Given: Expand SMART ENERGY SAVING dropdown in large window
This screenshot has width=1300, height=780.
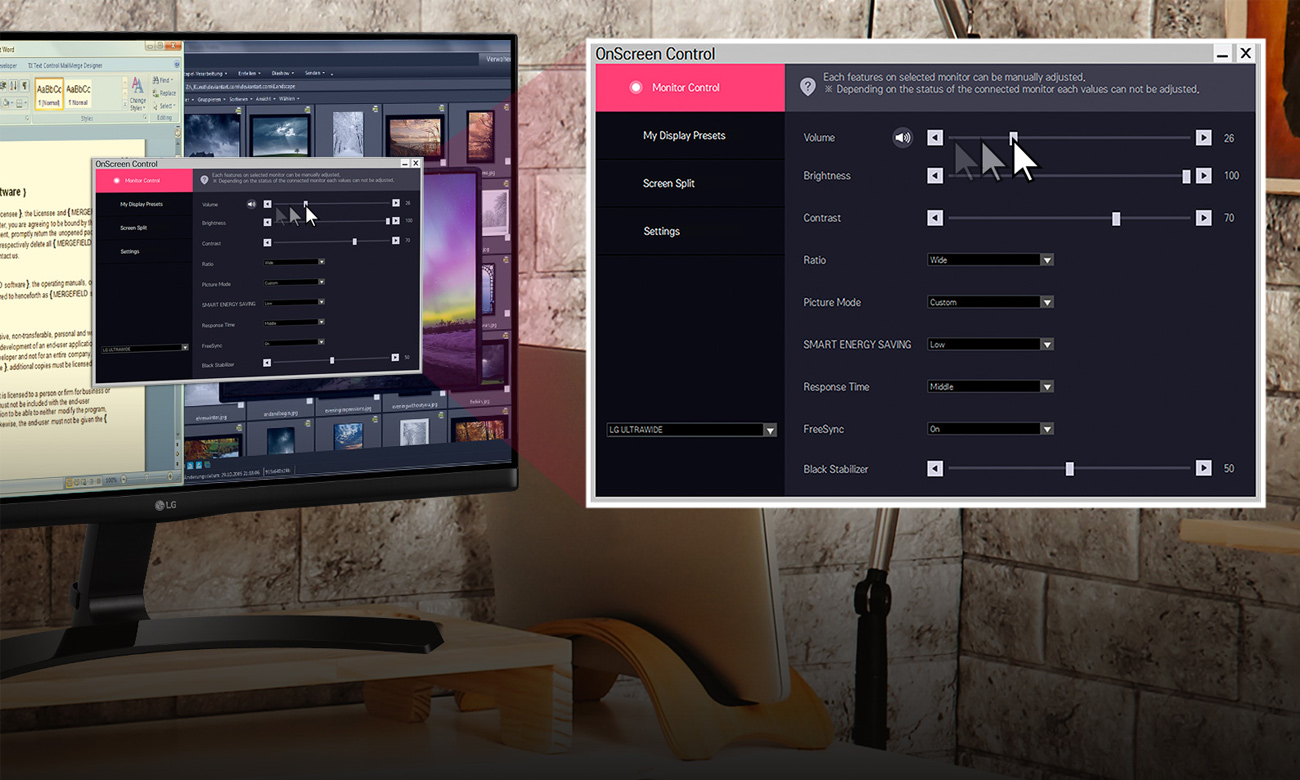Looking at the screenshot, I should click(990, 344).
